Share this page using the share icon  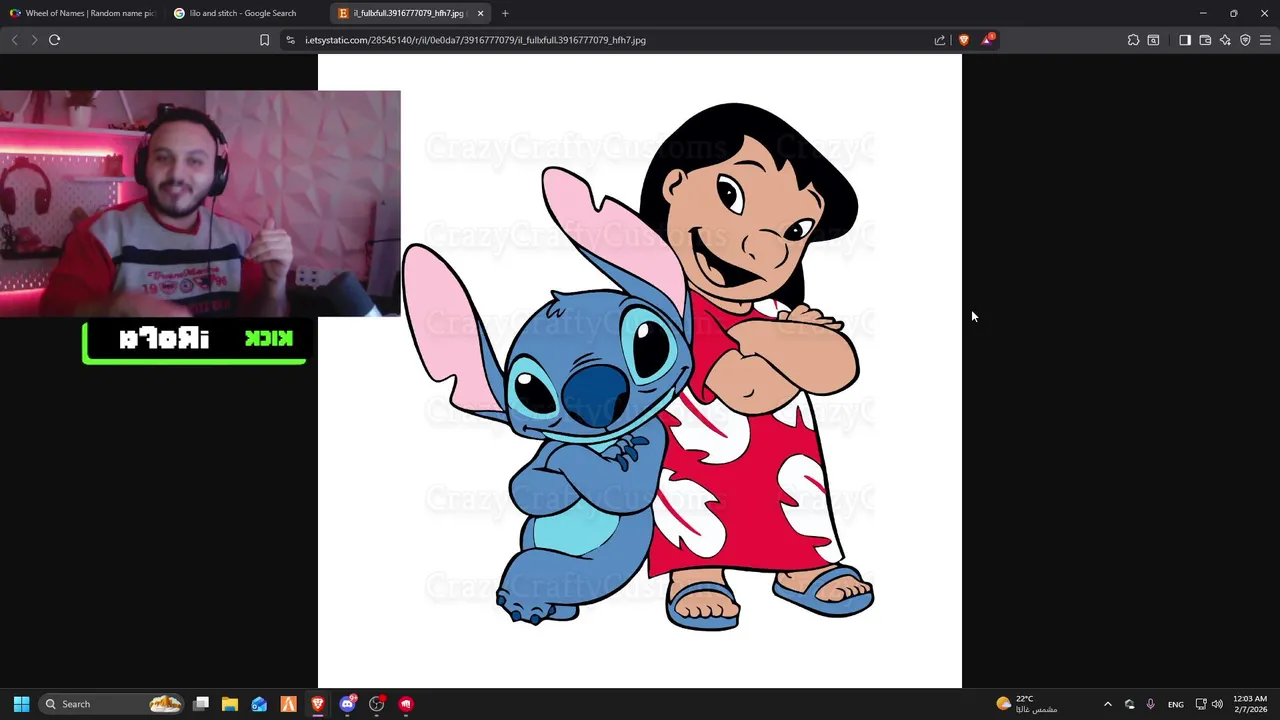940,40
